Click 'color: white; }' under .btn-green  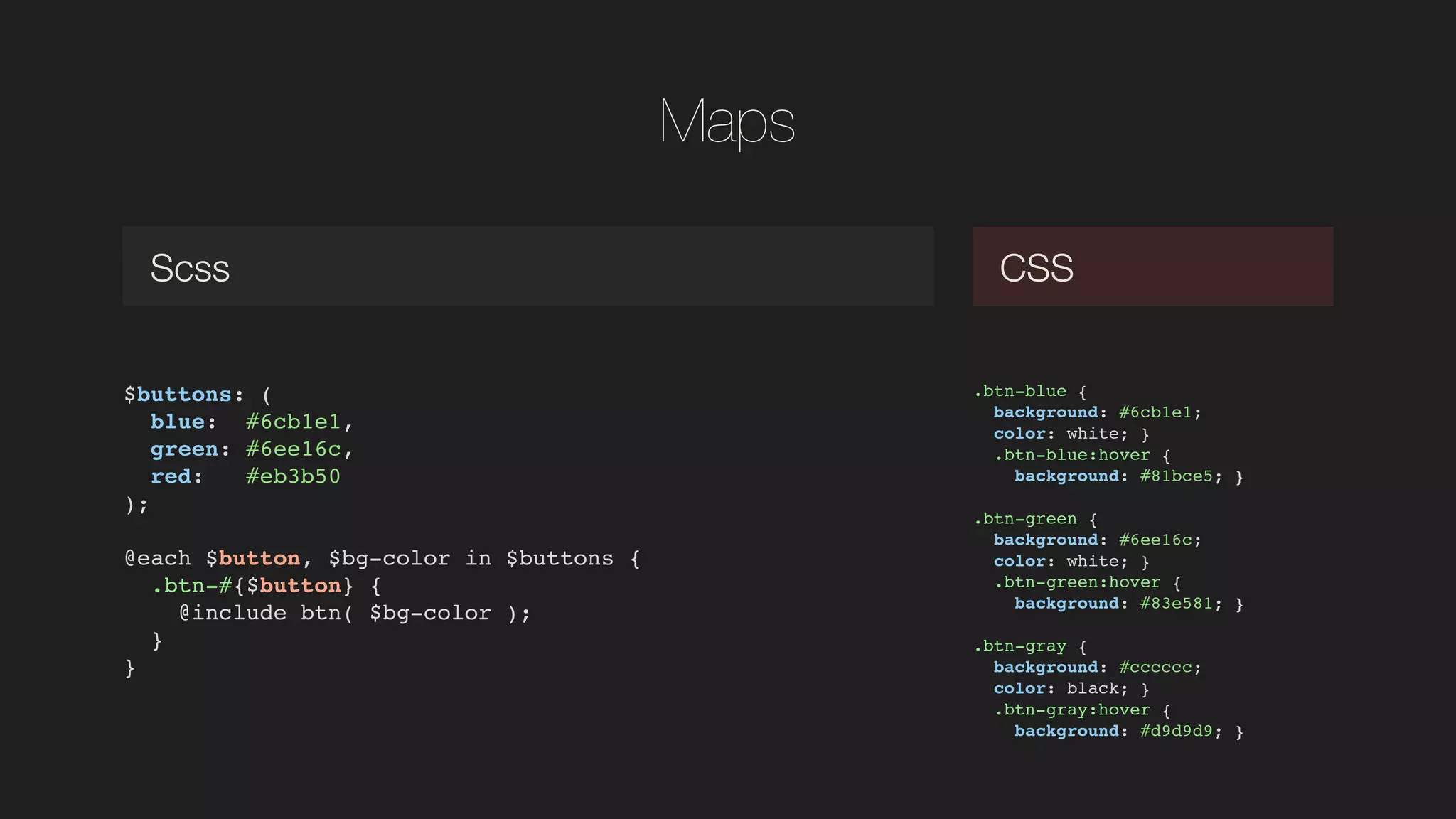(1071, 562)
